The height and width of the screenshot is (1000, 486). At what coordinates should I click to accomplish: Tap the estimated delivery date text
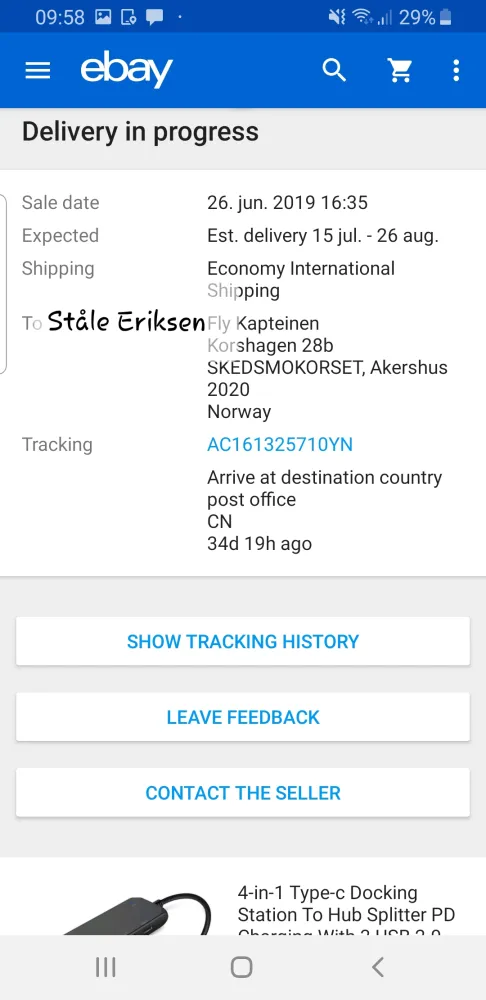click(323, 236)
